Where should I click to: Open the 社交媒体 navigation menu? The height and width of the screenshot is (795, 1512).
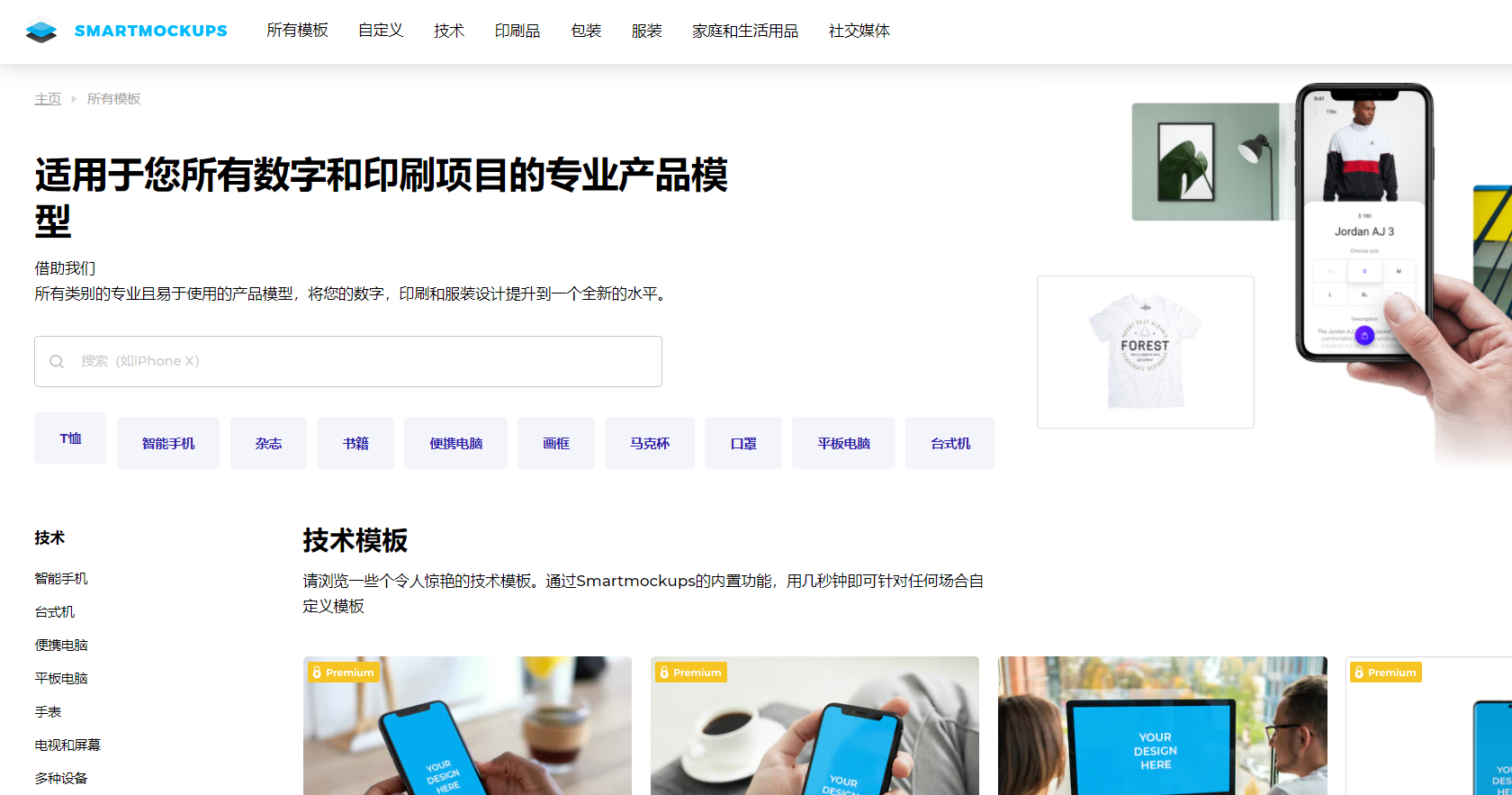pyautogui.click(x=859, y=31)
